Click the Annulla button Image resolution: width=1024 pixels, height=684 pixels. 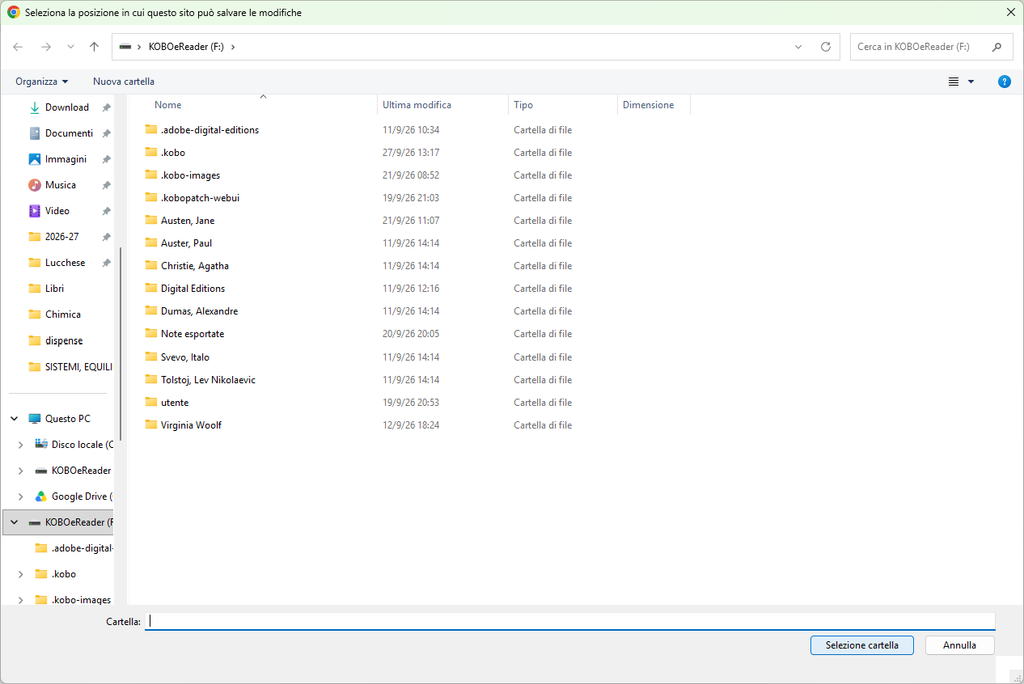[959, 645]
